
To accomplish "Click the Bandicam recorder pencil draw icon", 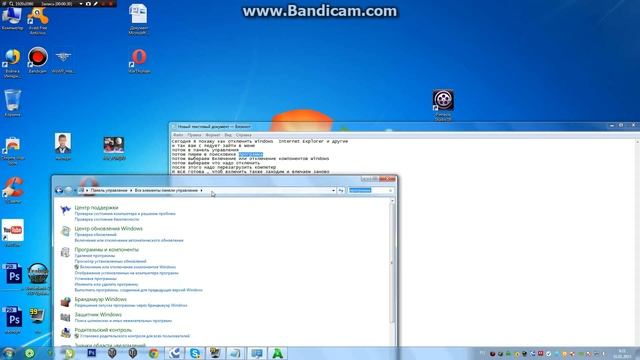I will [x=96, y=3].
